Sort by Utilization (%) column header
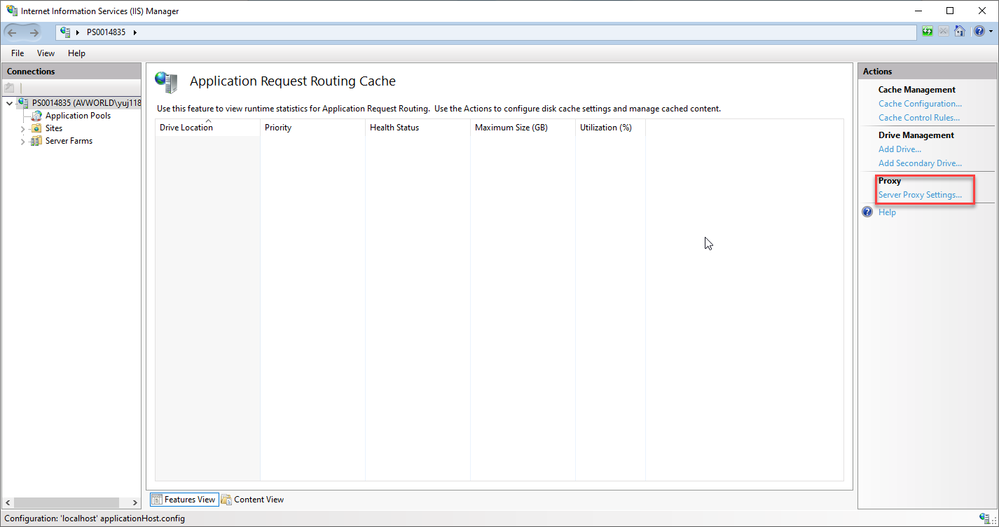Viewport: 999px width, 527px height. [610, 127]
